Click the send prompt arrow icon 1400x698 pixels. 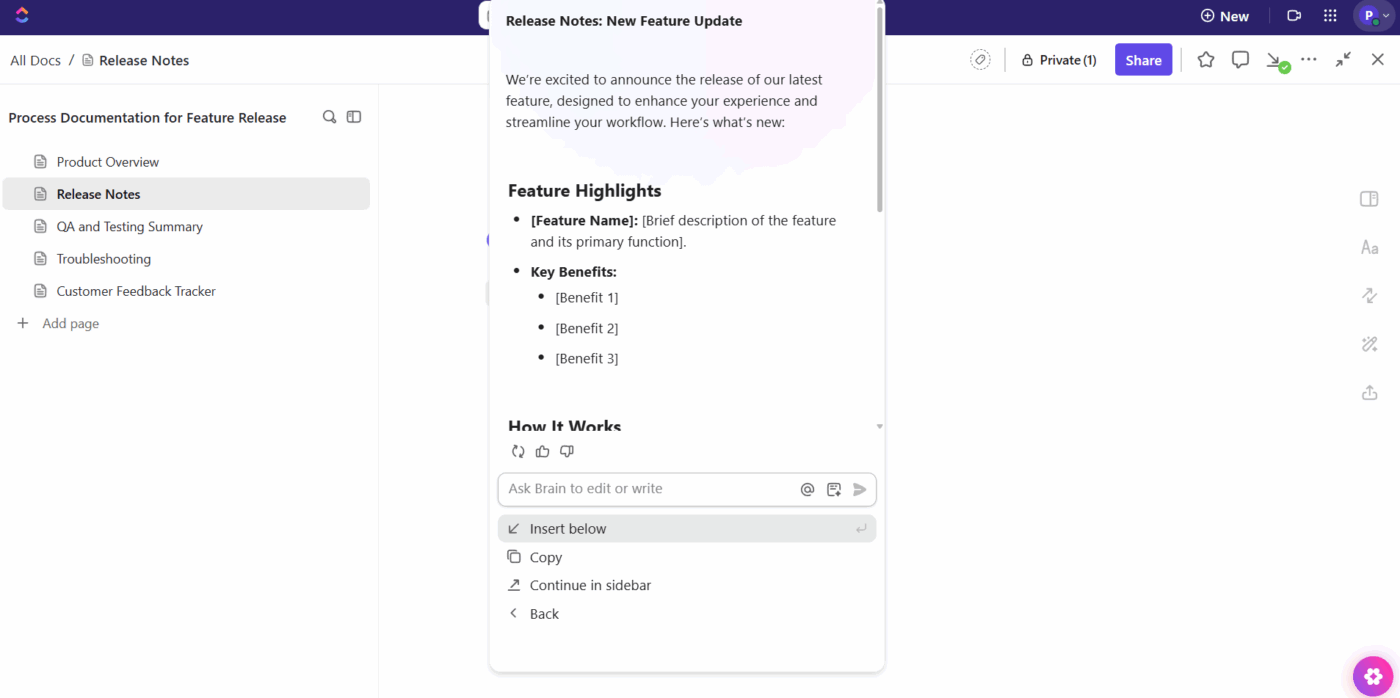tap(859, 489)
